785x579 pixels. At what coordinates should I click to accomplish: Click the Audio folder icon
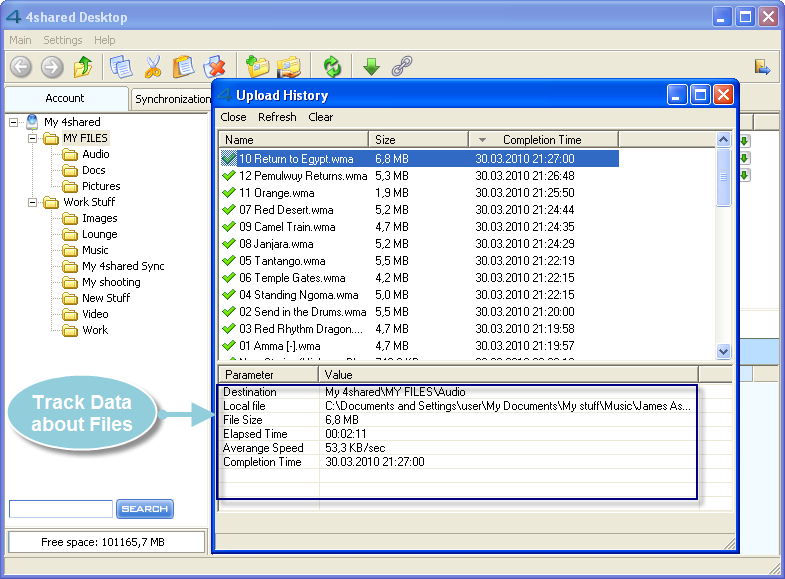(70, 154)
